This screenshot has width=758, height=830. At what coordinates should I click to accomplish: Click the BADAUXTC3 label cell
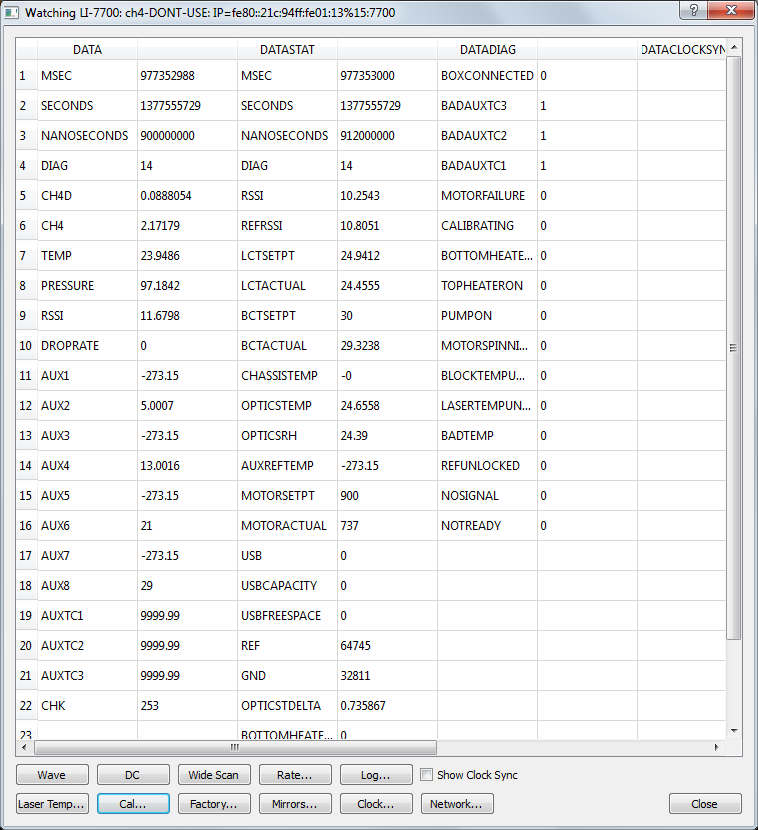click(x=488, y=106)
